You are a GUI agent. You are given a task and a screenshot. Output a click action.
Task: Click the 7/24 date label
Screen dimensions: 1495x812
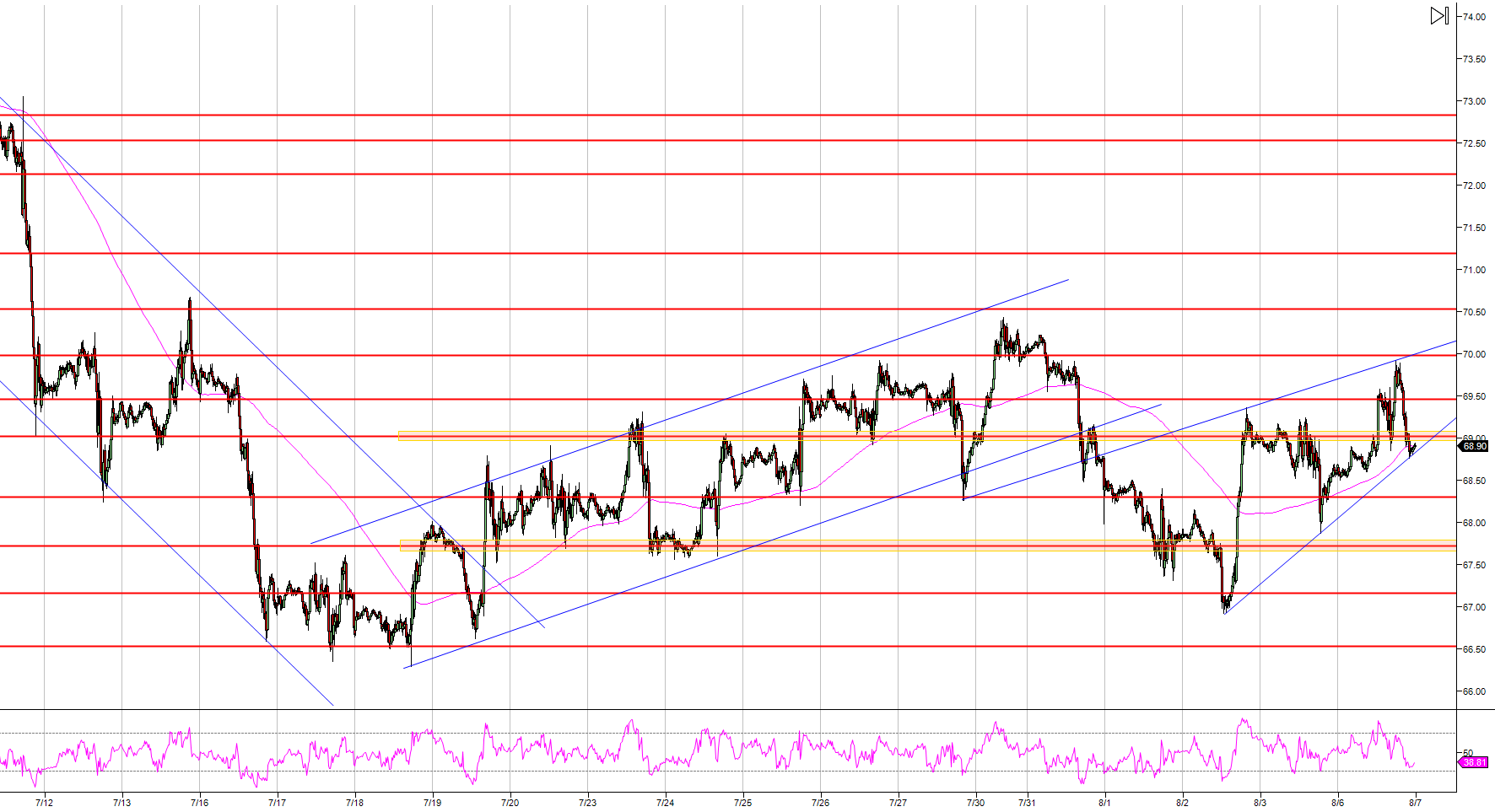(665, 803)
